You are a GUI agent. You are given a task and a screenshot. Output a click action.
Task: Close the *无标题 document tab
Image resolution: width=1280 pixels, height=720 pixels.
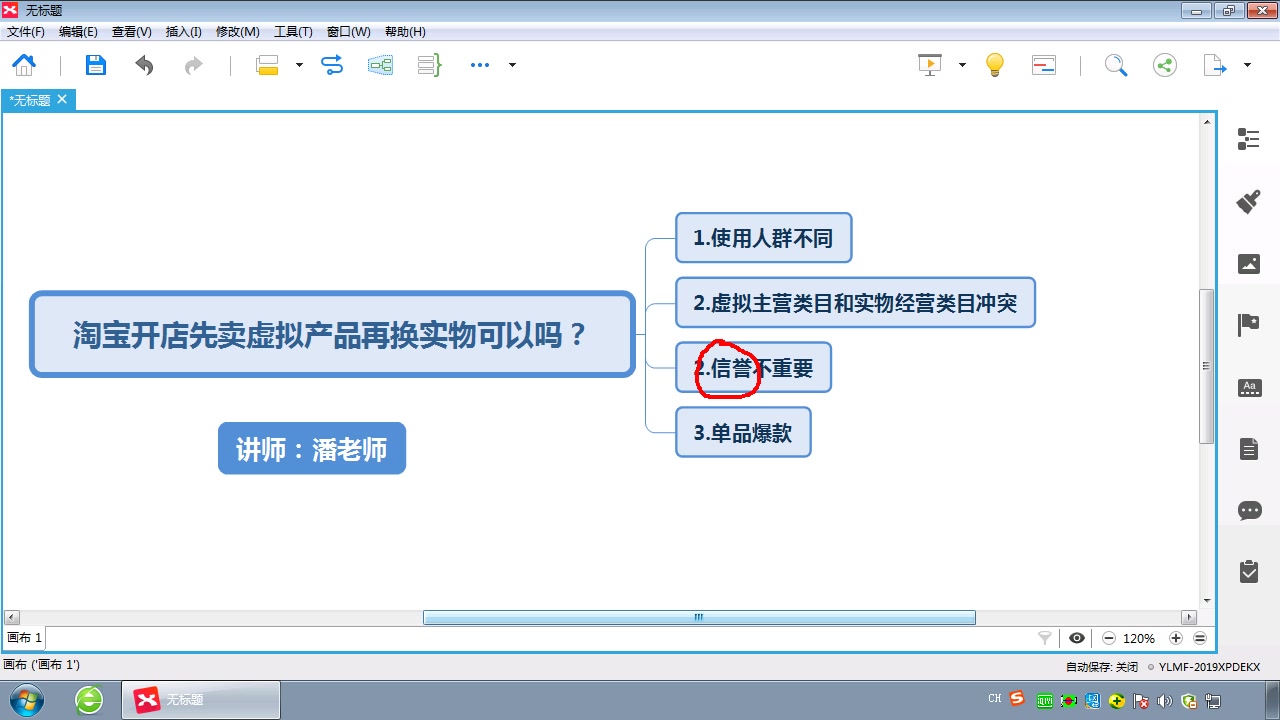(x=62, y=99)
